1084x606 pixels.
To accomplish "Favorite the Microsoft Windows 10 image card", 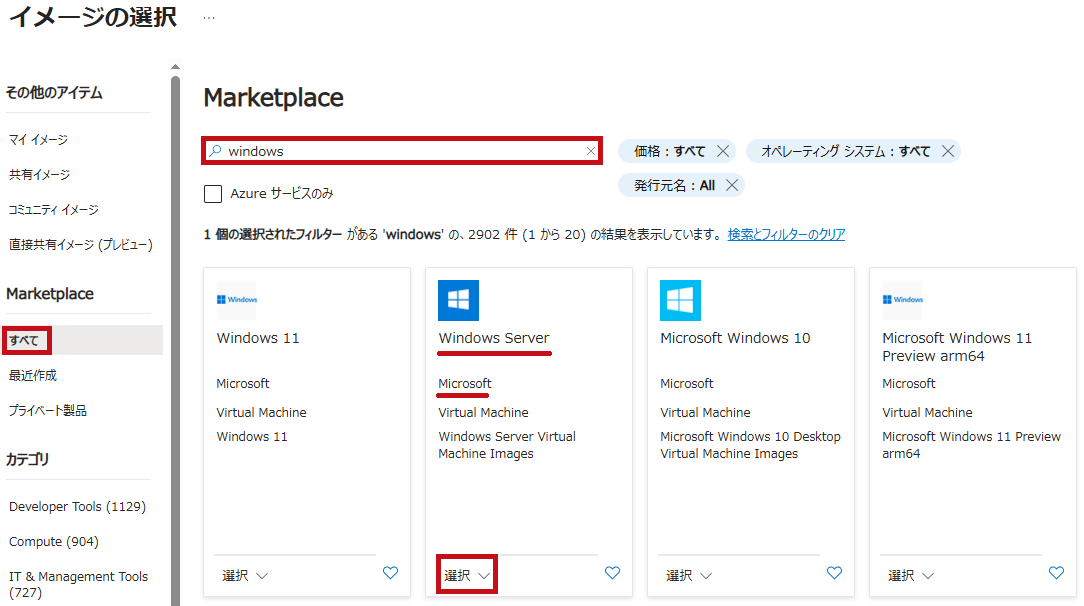I will pyautogui.click(x=834, y=573).
